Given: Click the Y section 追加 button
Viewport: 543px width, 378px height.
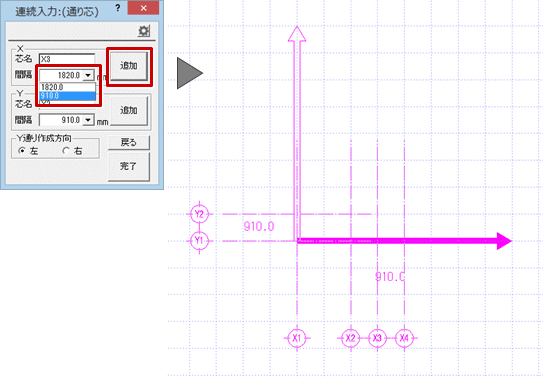Looking at the screenshot, I should [x=129, y=111].
